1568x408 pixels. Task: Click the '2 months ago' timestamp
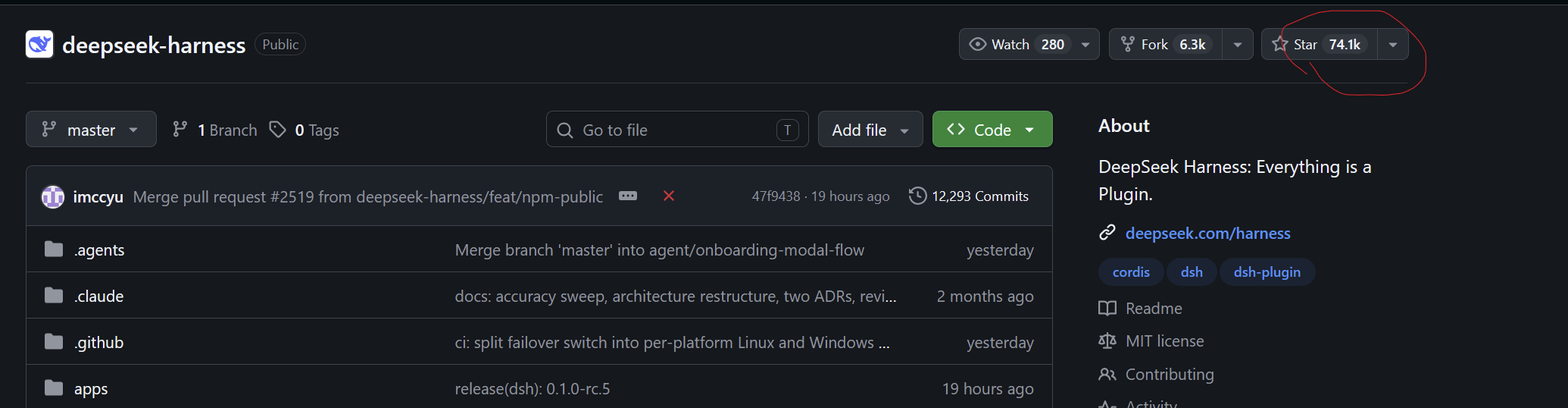pos(985,296)
